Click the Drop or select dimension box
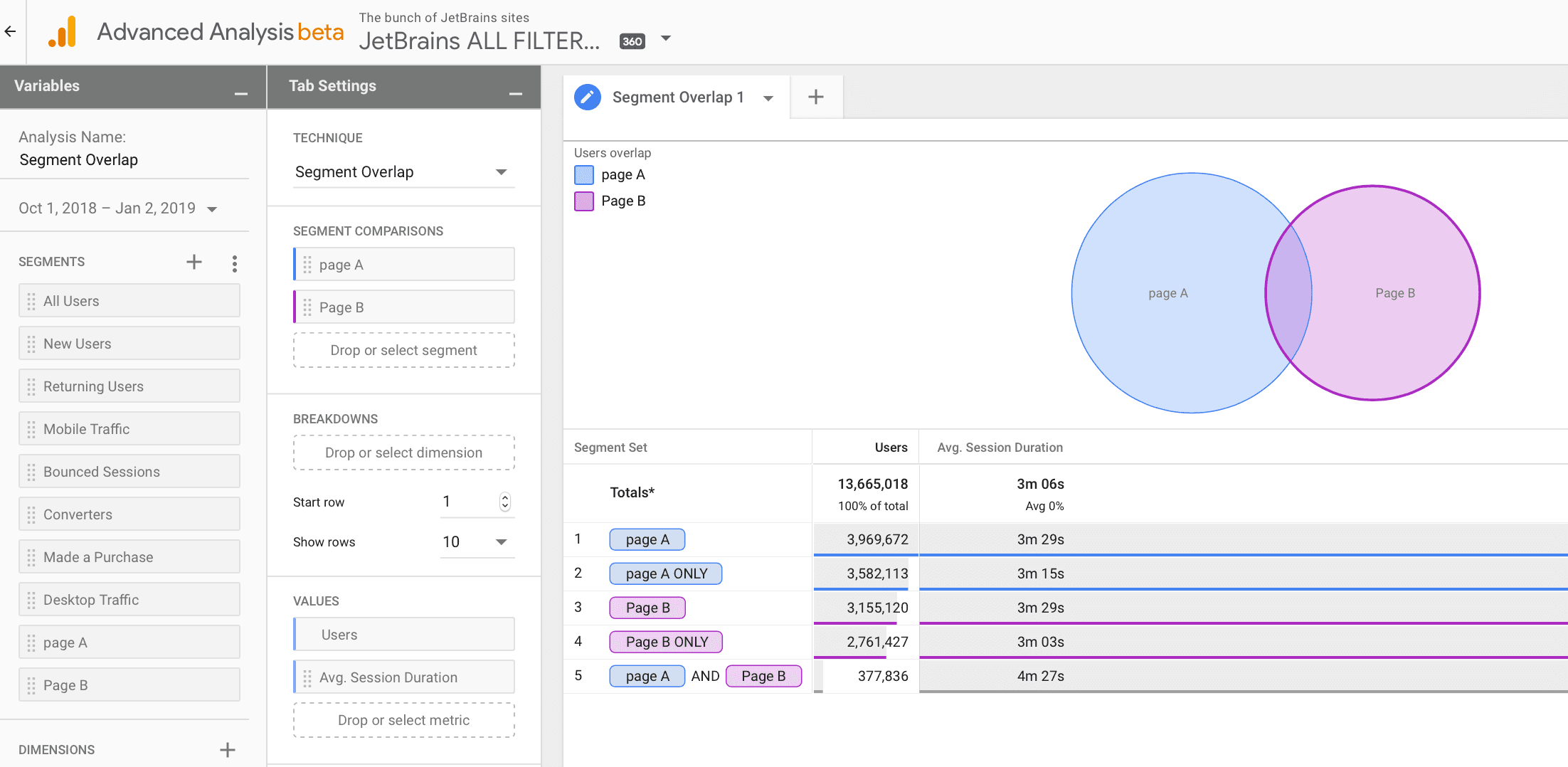Screen dimensions: 1568x767 pos(404,453)
